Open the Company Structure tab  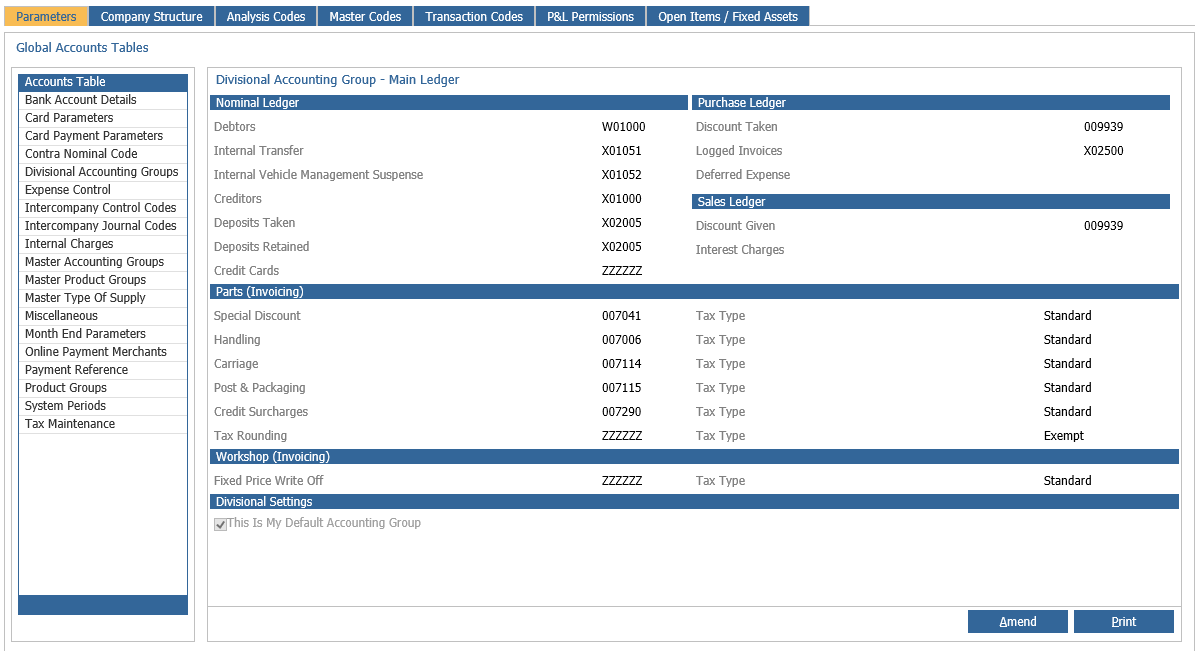pyautogui.click(x=151, y=16)
